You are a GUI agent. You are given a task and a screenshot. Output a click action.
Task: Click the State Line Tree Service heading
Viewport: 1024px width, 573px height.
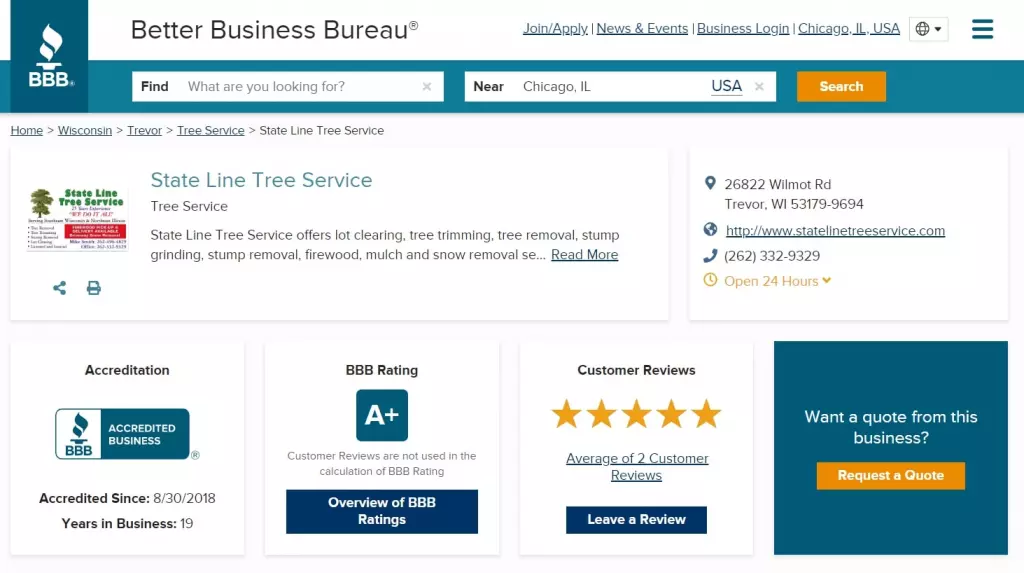tap(261, 180)
